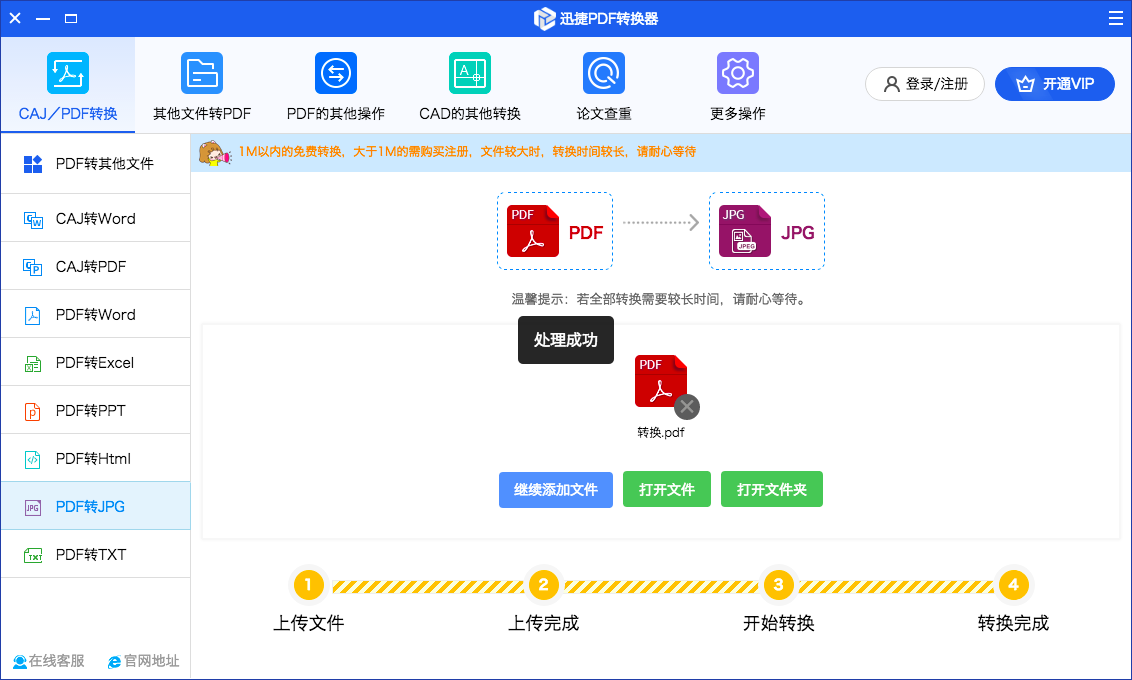Open the 更多操作 gear icon
The width and height of the screenshot is (1132, 680).
(738, 73)
